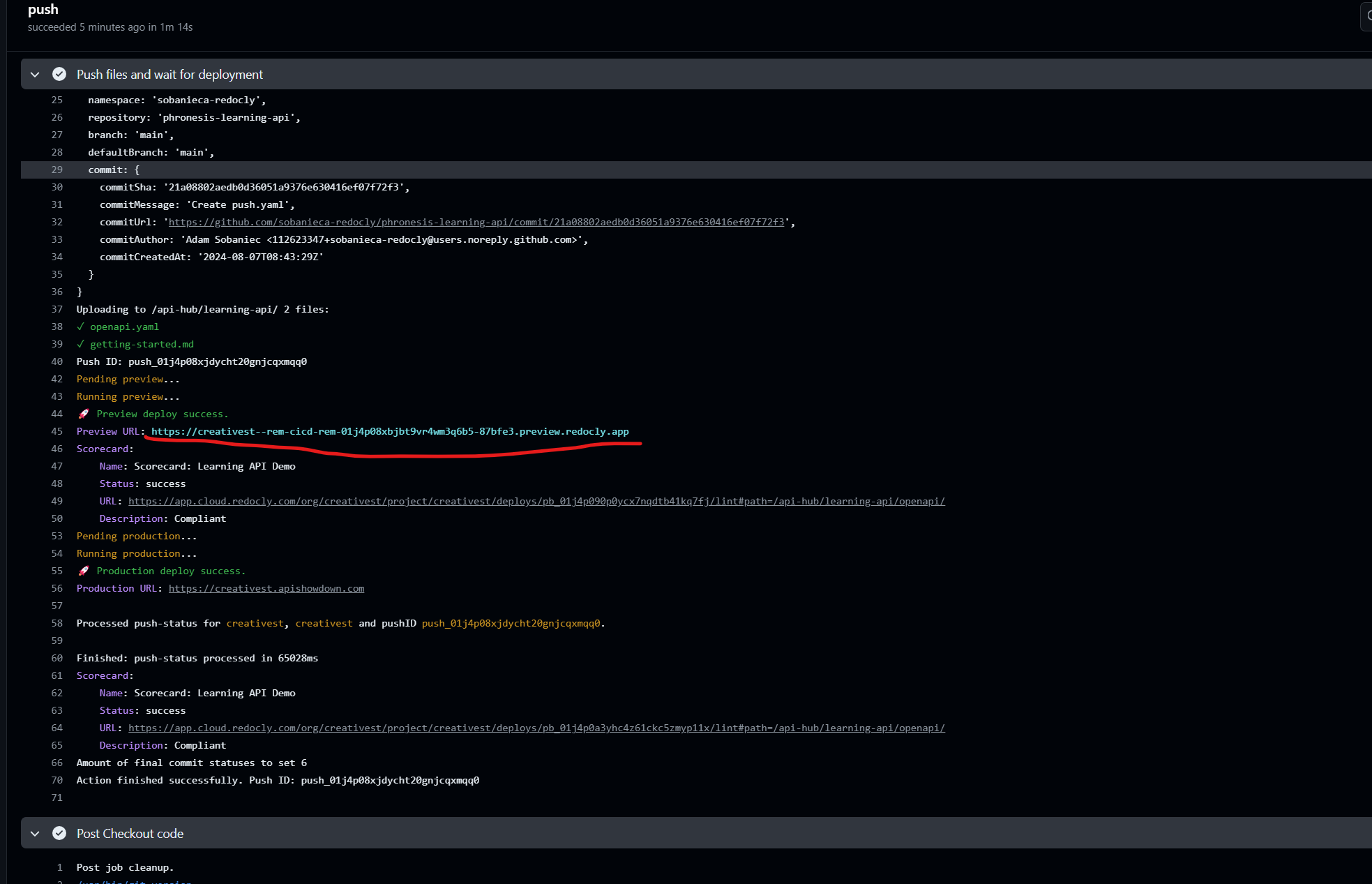Click the Push files and wait for deployment title
This screenshot has height=884, width=1372.
pyautogui.click(x=169, y=75)
